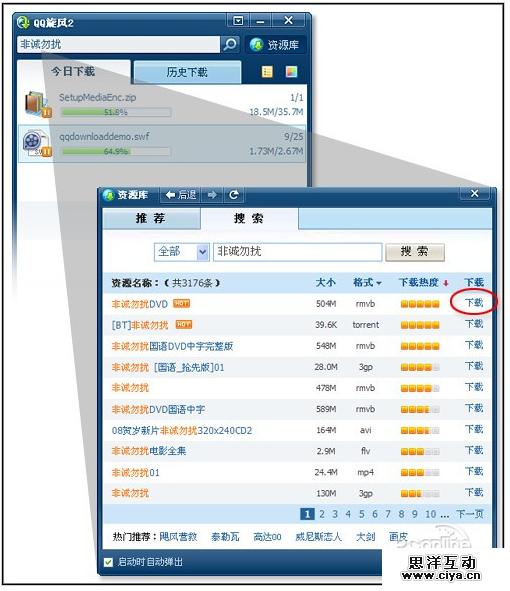
Task: Open 非诚勿扰国语DVD中字完整版 link
Action: (172, 346)
